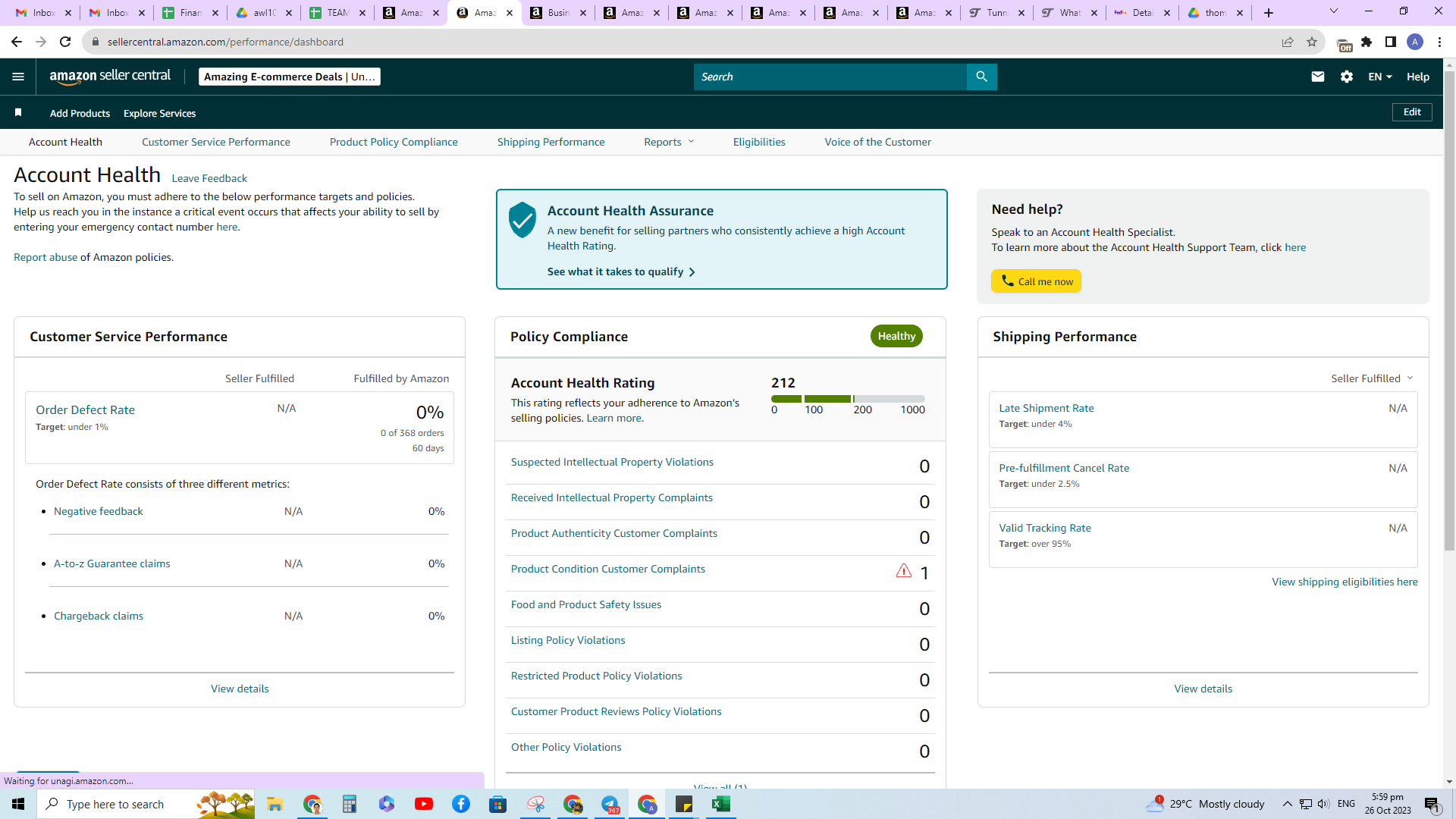This screenshot has height=819, width=1456.
Task: Open the Windows notification center
Action: pyautogui.click(x=1432, y=804)
